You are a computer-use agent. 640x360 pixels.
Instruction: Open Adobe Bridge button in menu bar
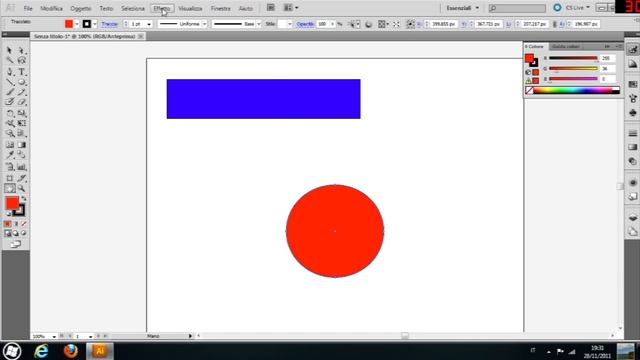[271, 8]
